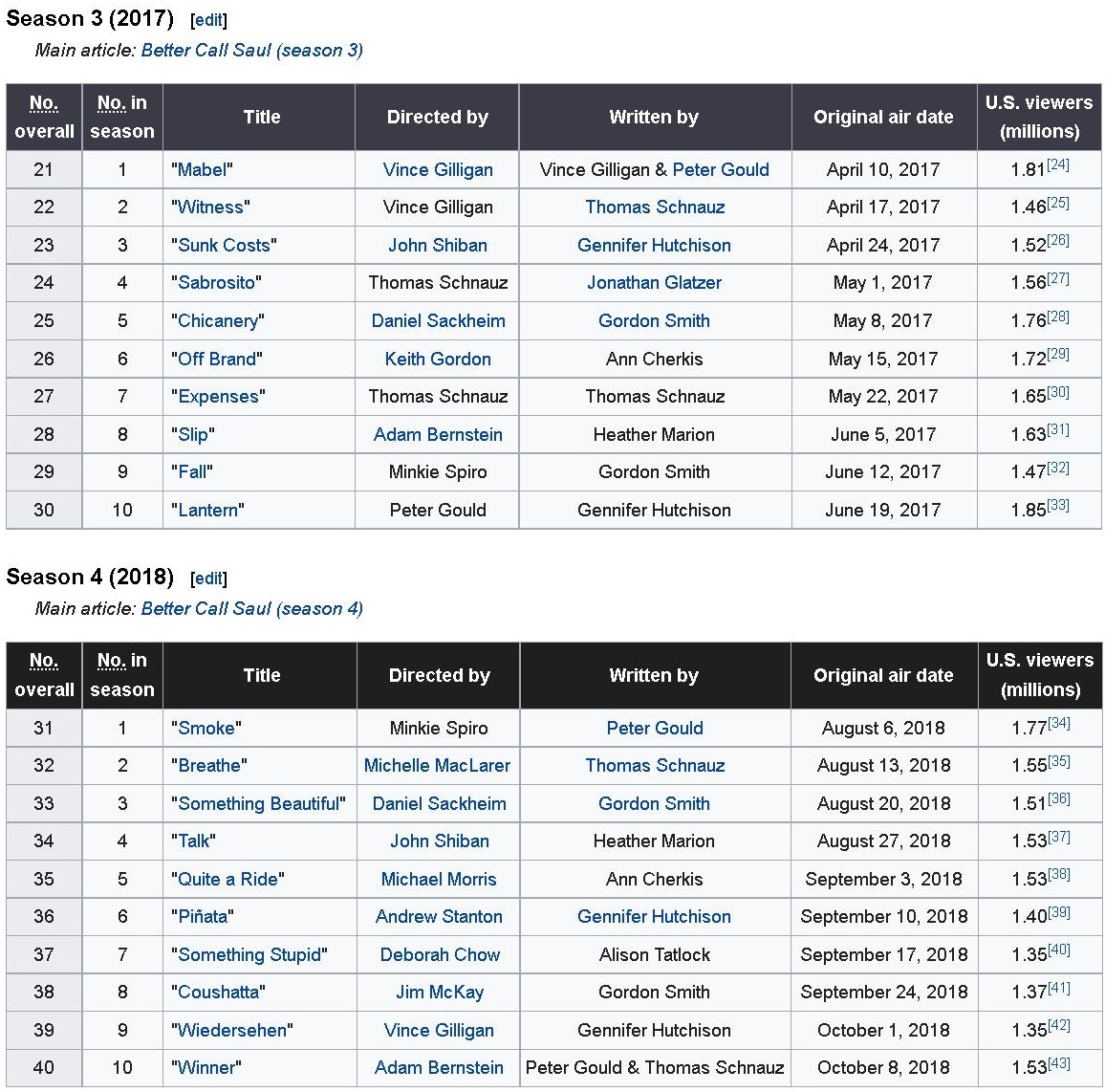1105x1092 pixels.
Task: Open Michelle MacLaren director link
Action: point(437,766)
